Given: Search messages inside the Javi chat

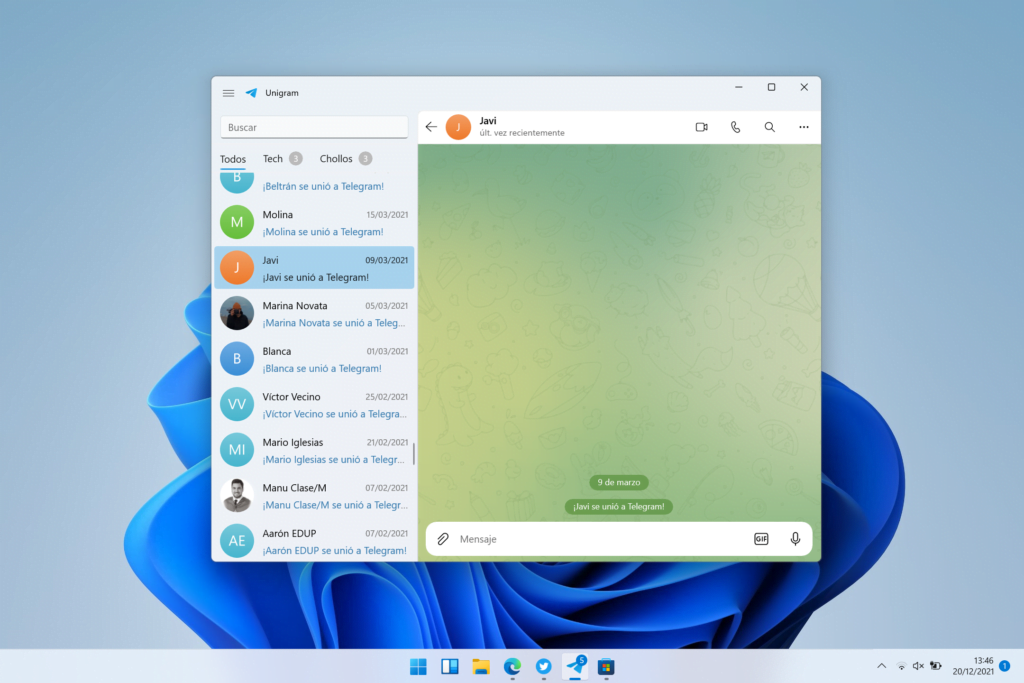Looking at the screenshot, I should point(769,127).
